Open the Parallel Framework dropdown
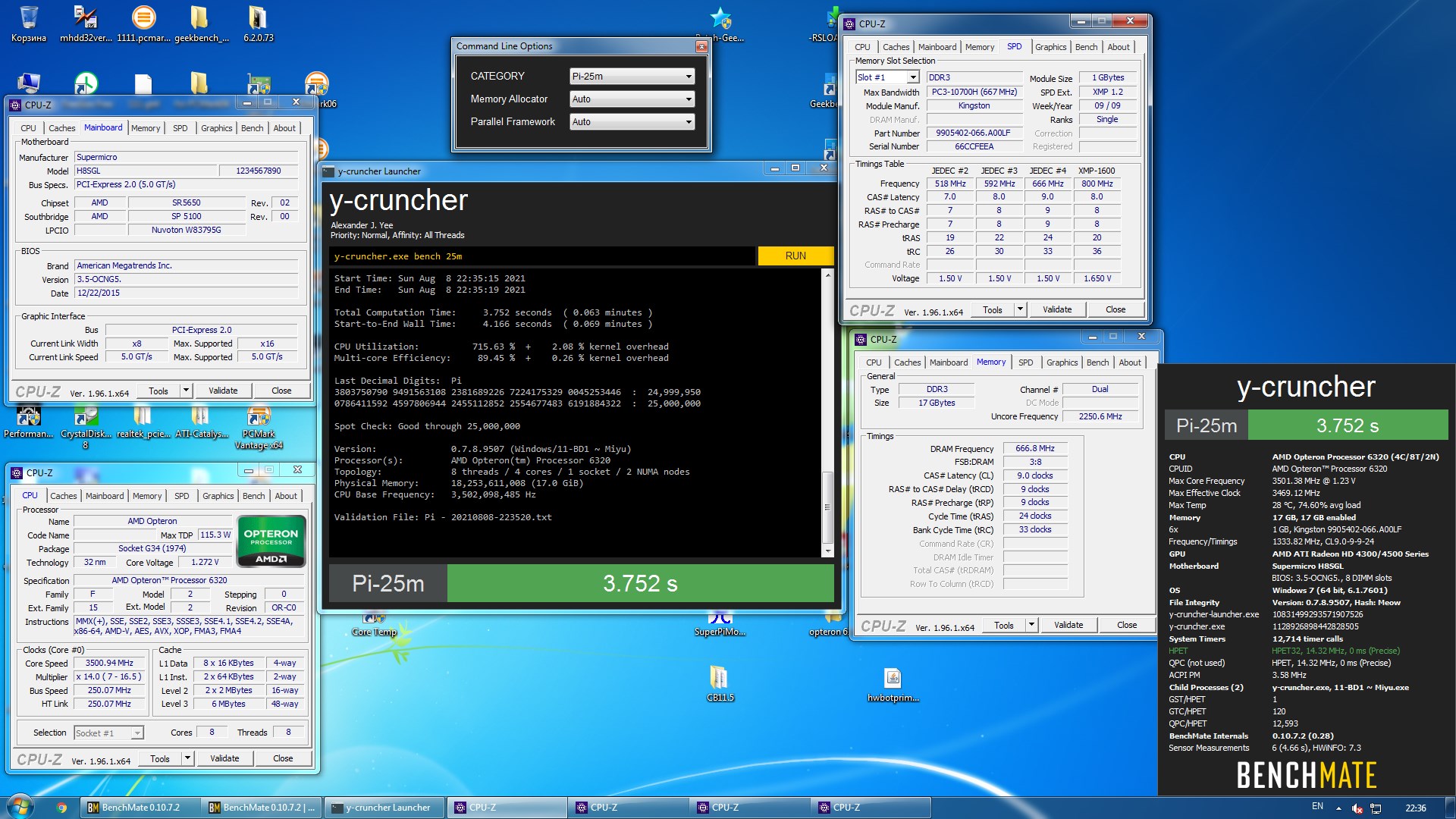 point(632,121)
